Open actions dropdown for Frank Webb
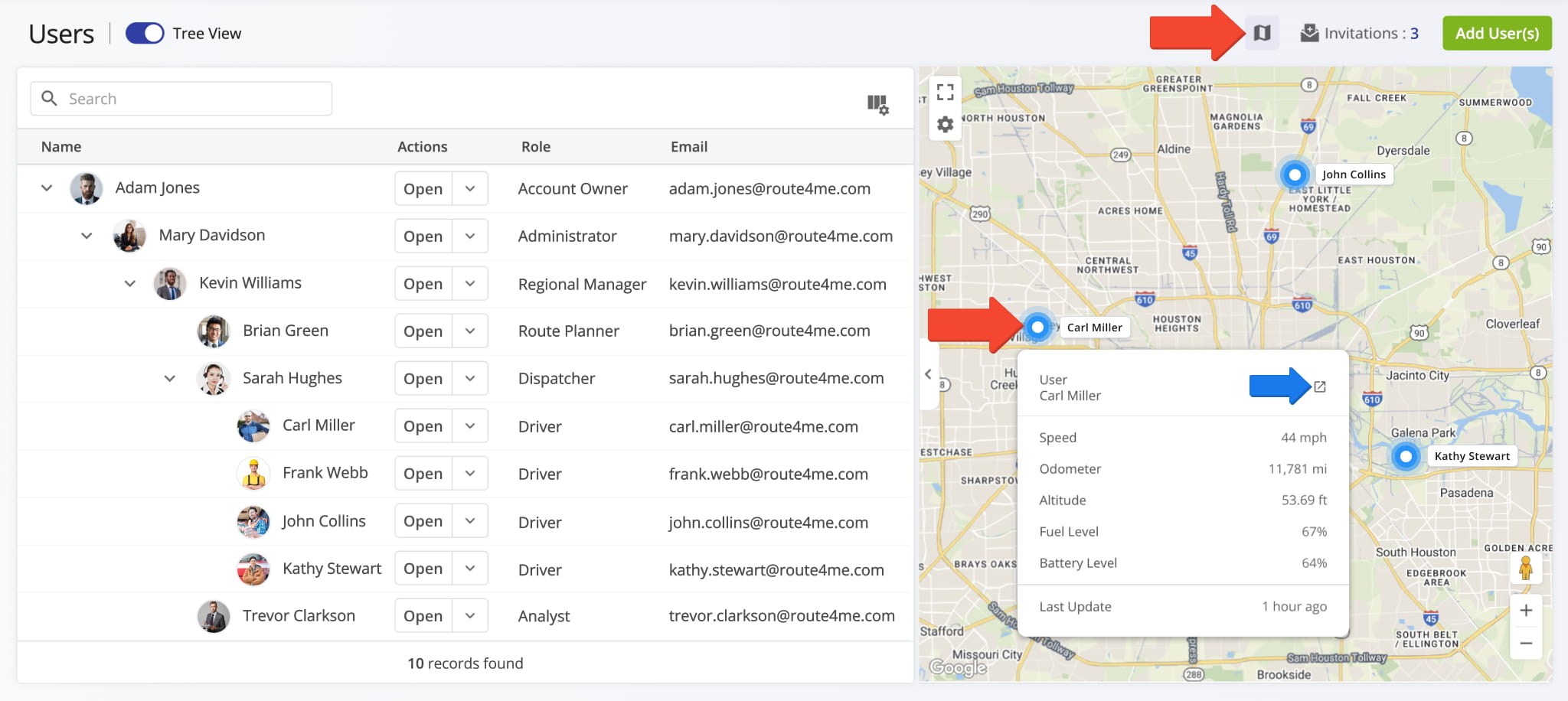Viewport: 1568px width, 701px height. pos(470,473)
